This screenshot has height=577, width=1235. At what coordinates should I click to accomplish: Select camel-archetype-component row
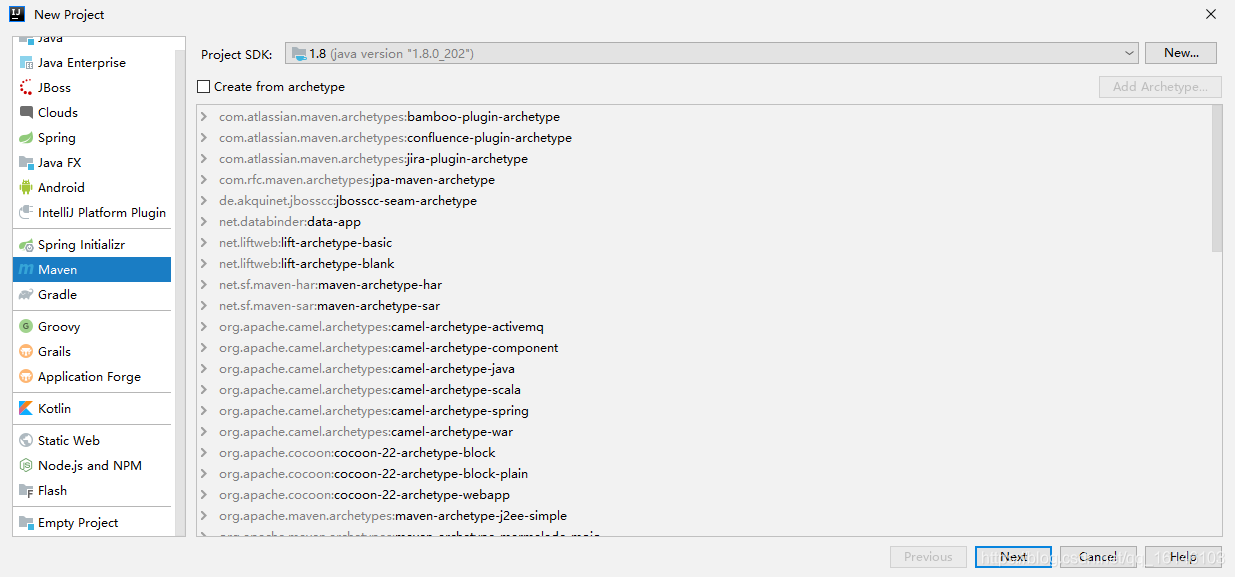pos(704,348)
